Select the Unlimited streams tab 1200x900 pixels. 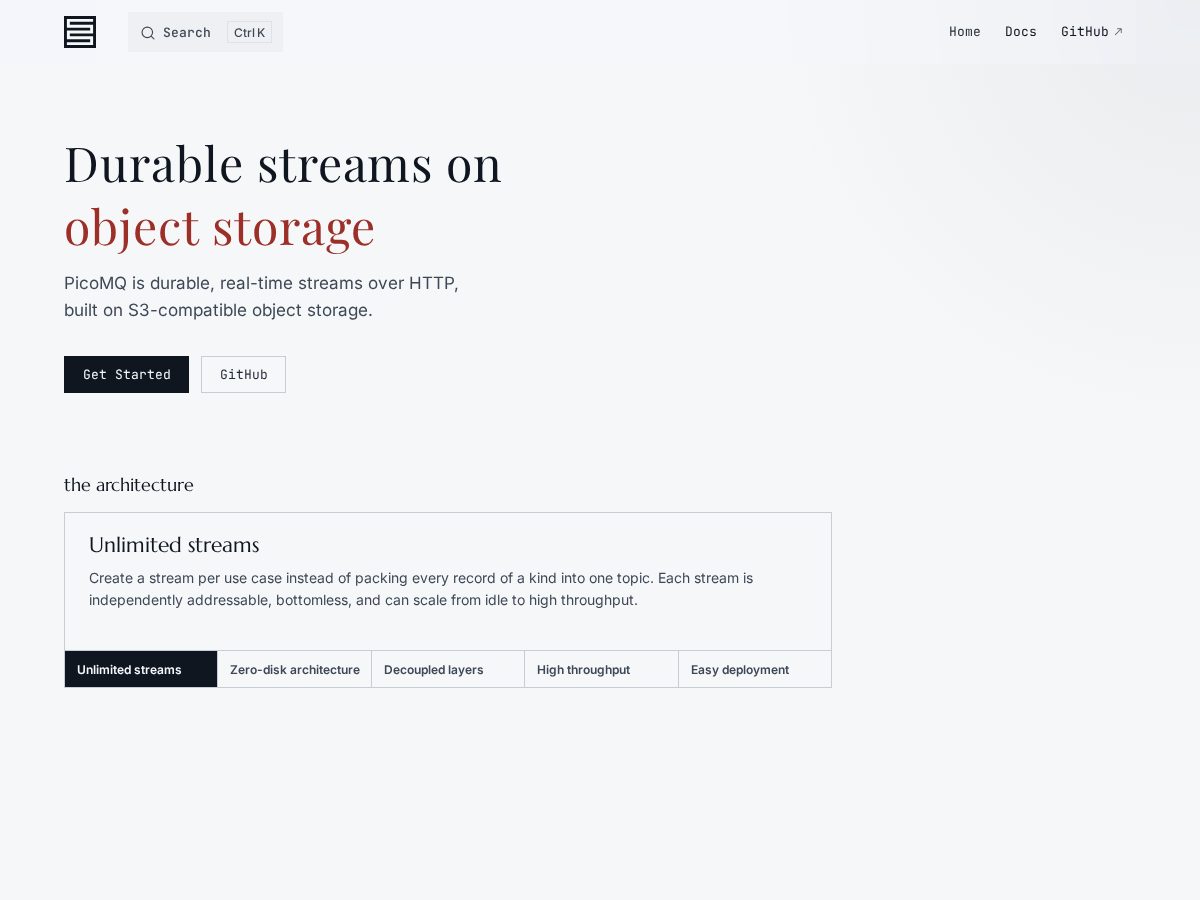coord(141,669)
